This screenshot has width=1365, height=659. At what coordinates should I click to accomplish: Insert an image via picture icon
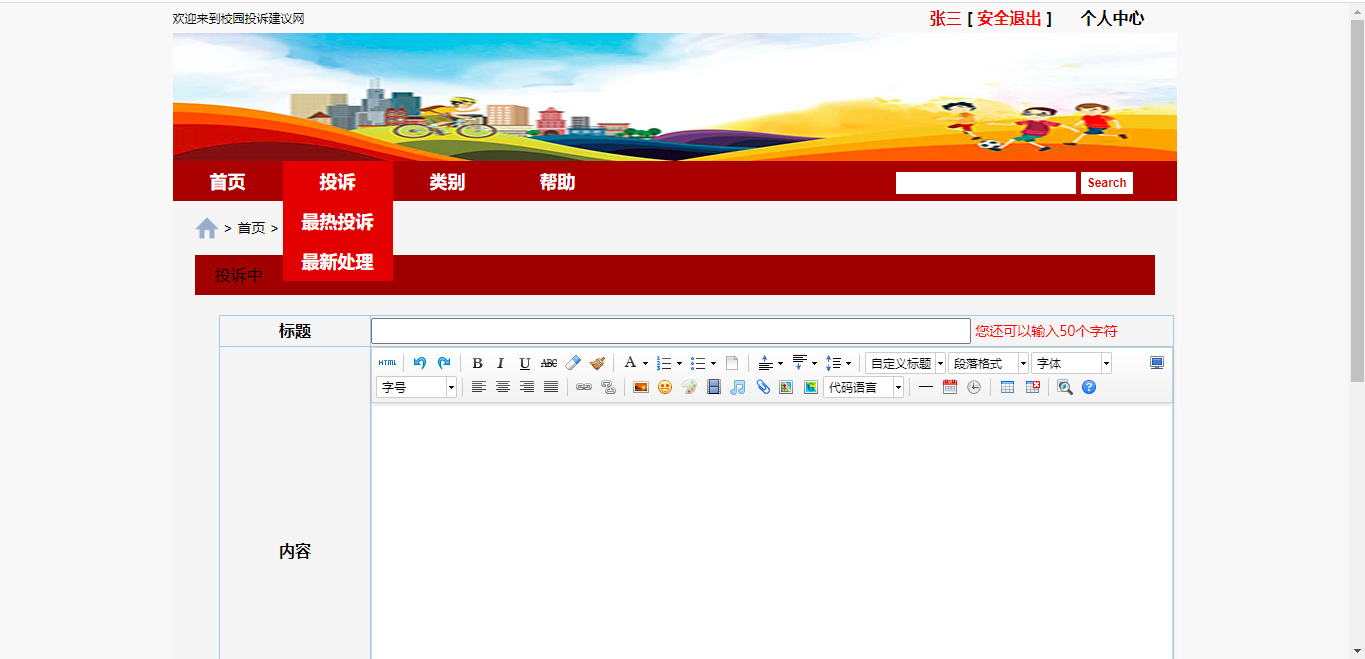click(641, 387)
